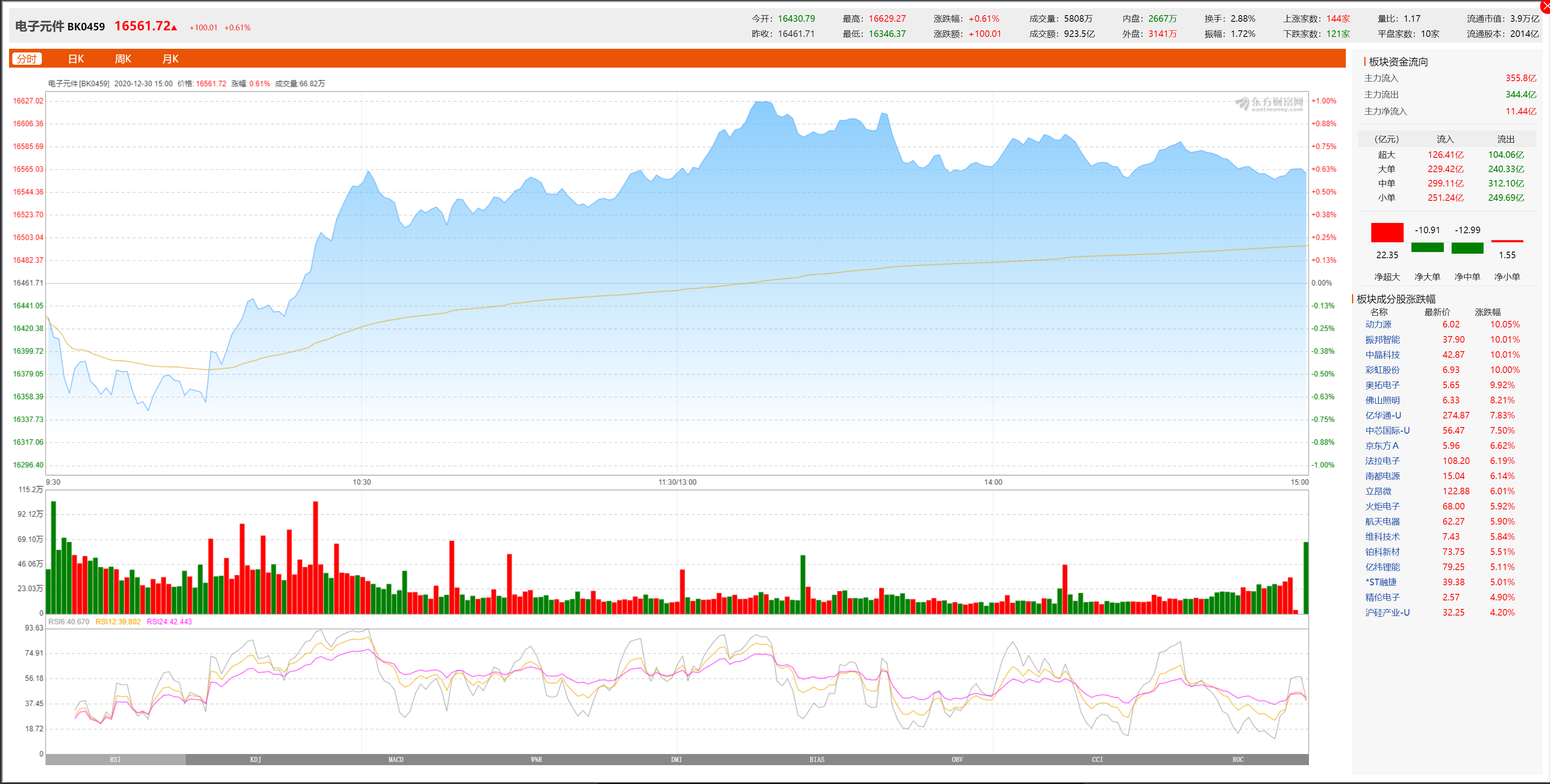Show the KDJ indicator
Image resolution: width=1550 pixels, height=784 pixels.
256,759
